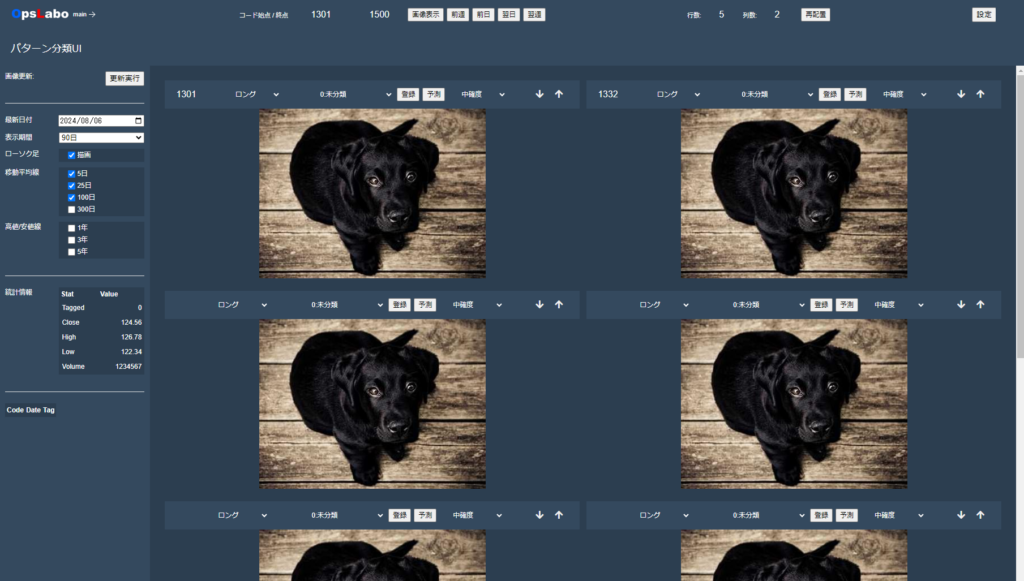This screenshot has height=581, width=1024.
Task: Click 予測 in panel 1301
Action: coord(434,94)
